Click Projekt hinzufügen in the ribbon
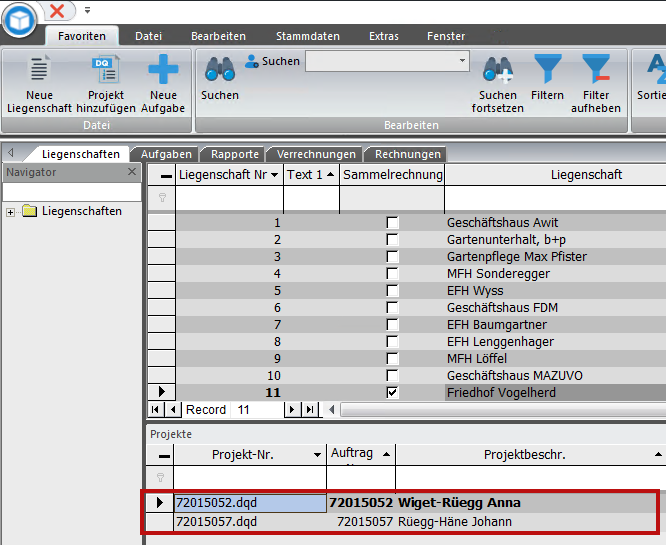Screen dimensions: 666x545 click(x=105, y=72)
